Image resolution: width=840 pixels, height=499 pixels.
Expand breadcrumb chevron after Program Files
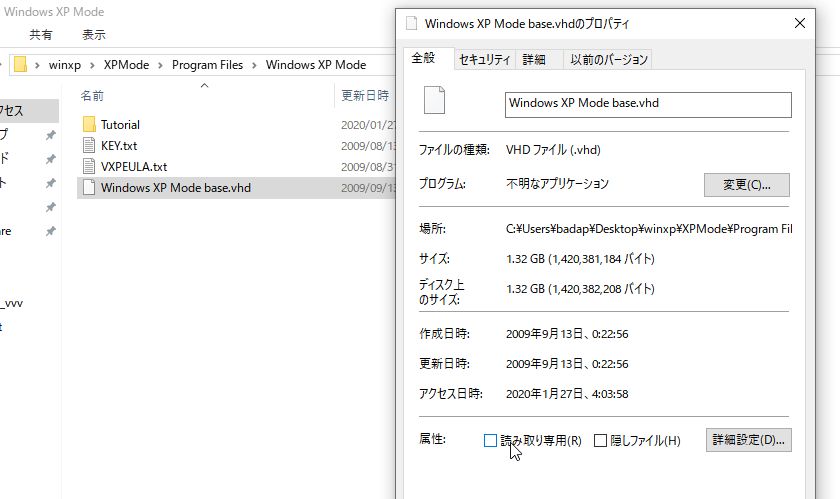pyautogui.click(x=254, y=65)
